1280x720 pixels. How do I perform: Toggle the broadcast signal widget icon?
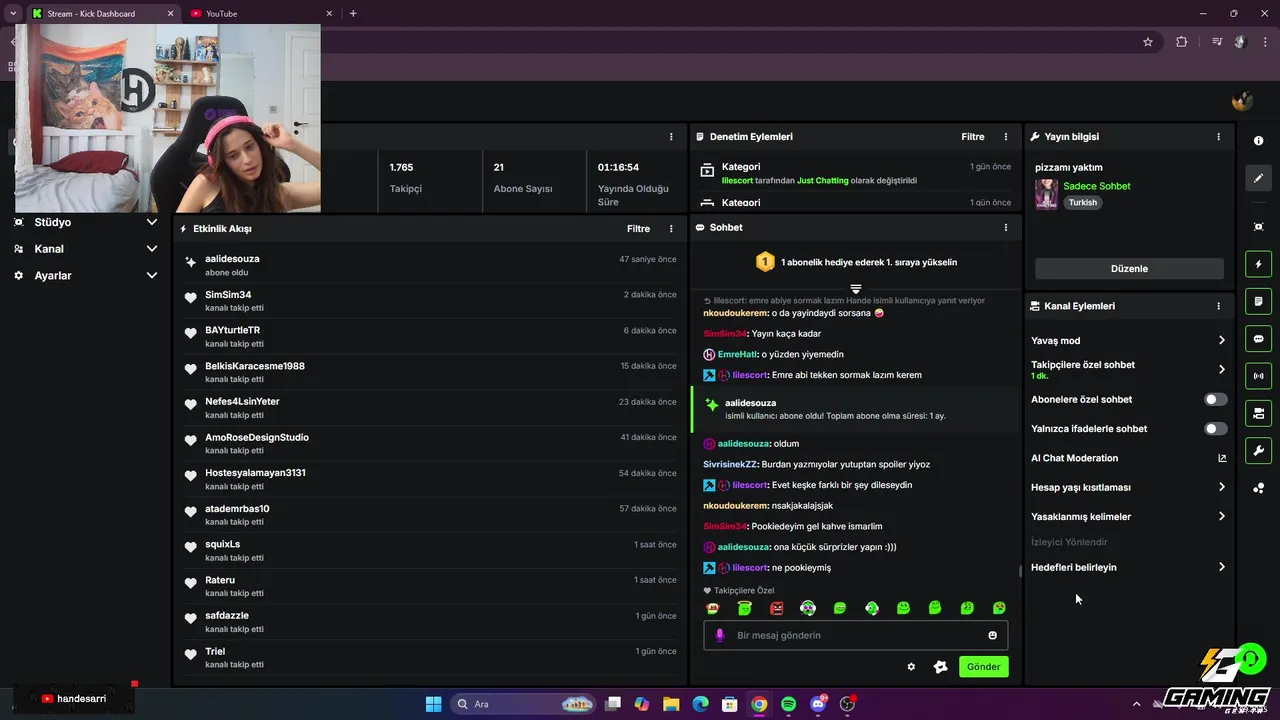point(1258,376)
